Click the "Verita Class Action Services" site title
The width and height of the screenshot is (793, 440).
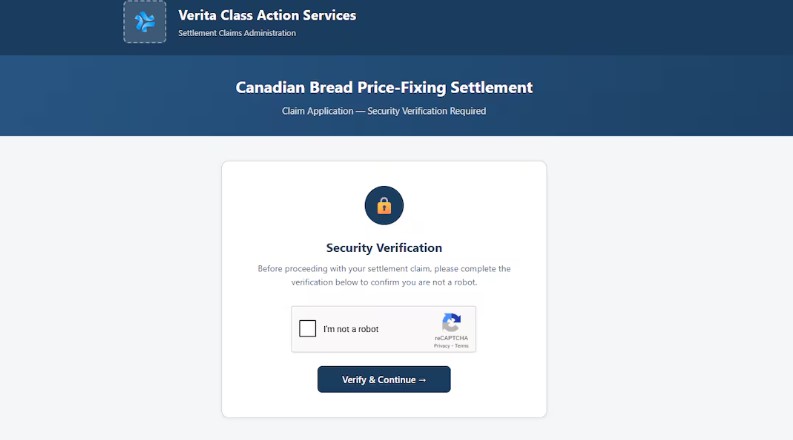(266, 15)
